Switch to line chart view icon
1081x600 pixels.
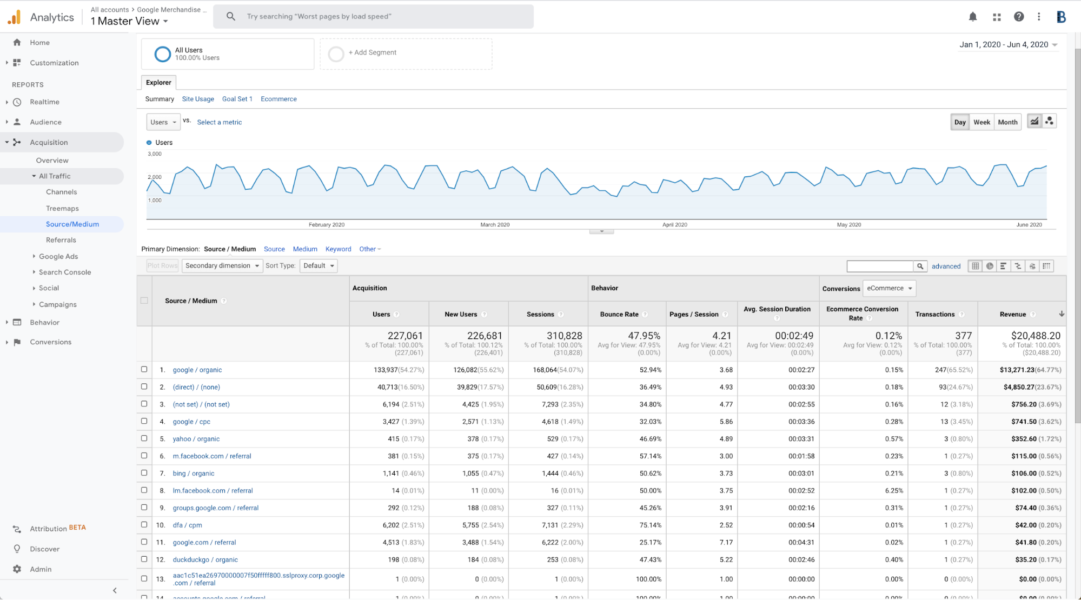tap(1034, 121)
